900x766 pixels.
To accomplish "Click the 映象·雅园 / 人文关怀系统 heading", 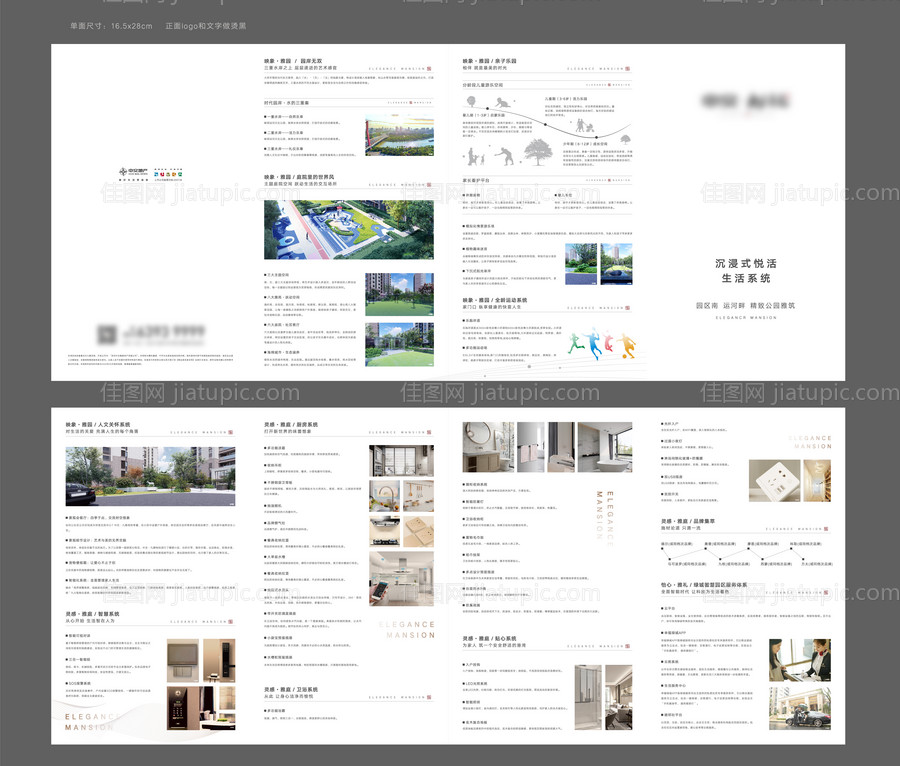I will [98, 424].
